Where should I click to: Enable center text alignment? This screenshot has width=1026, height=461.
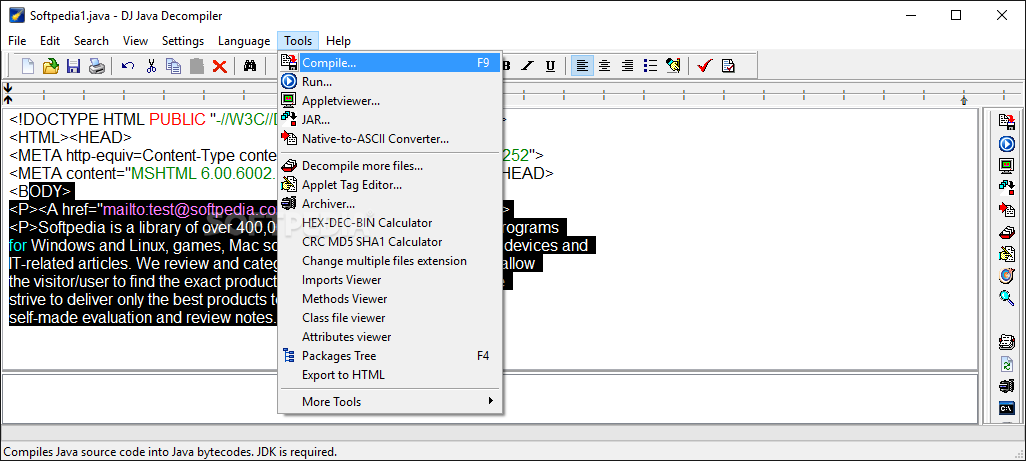click(605, 66)
